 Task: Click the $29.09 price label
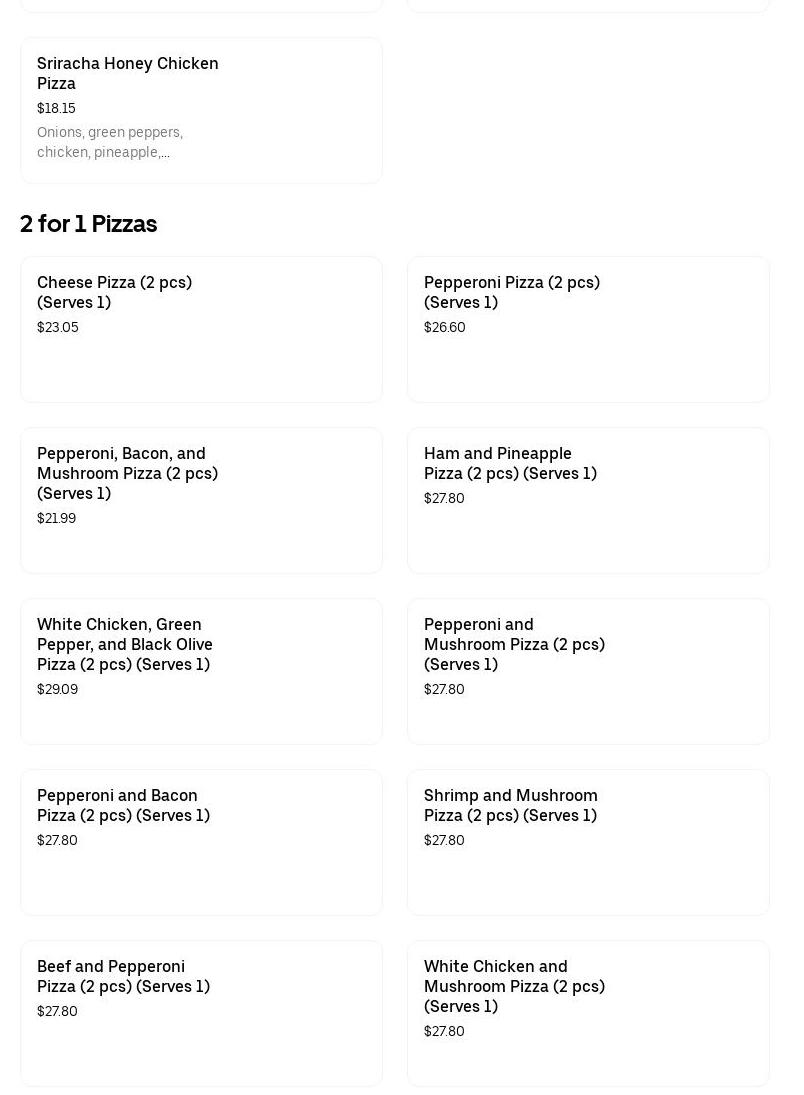[x=58, y=689]
